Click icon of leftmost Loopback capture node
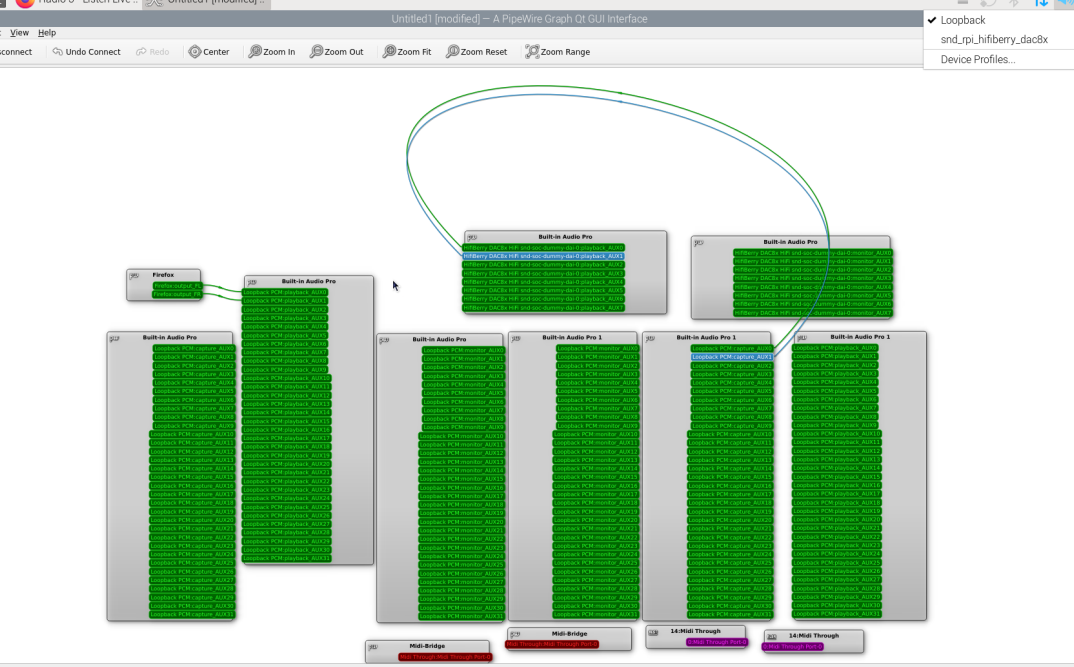Viewport: 1074px width, 667px height. pos(114,338)
